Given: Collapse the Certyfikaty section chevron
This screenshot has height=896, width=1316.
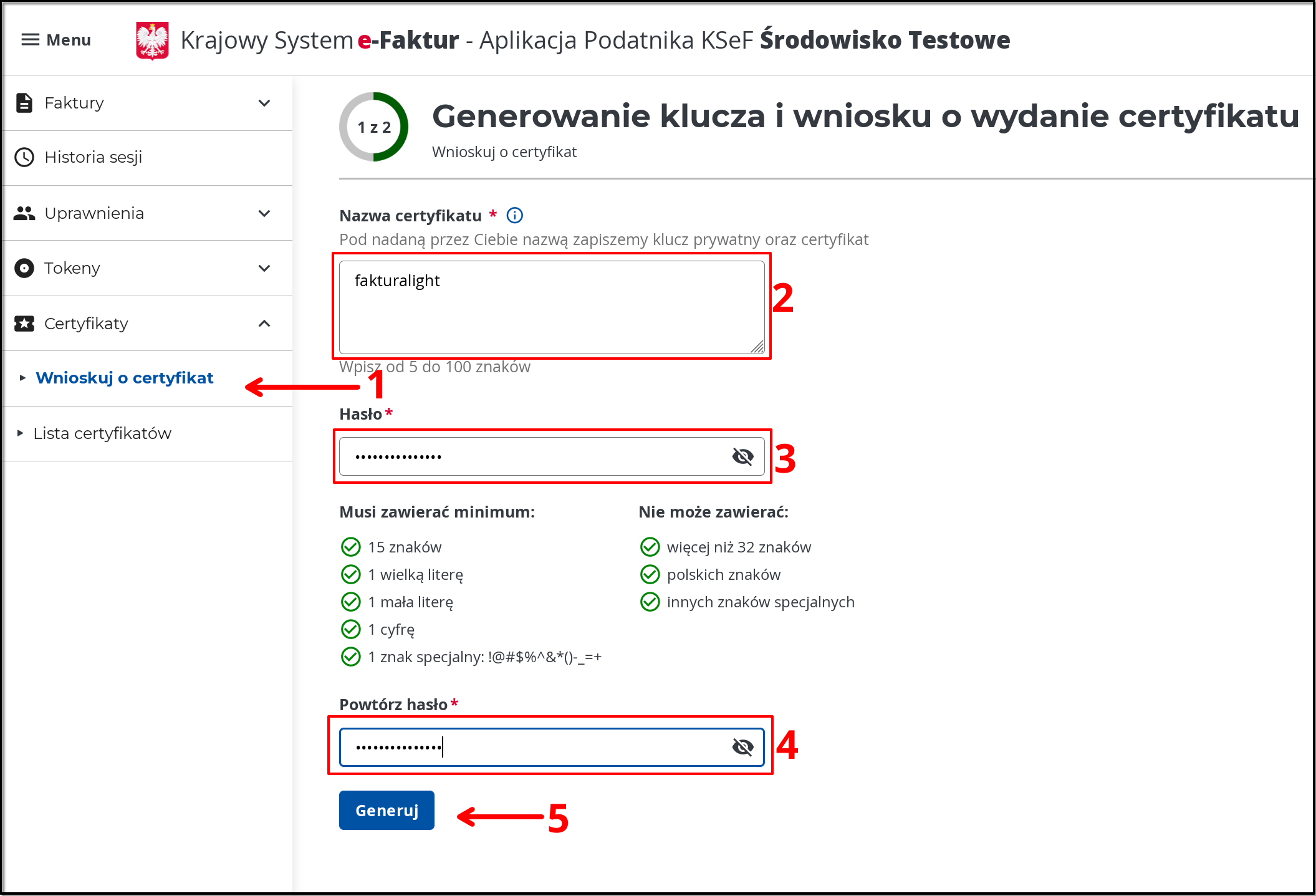Looking at the screenshot, I should tap(264, 324).
